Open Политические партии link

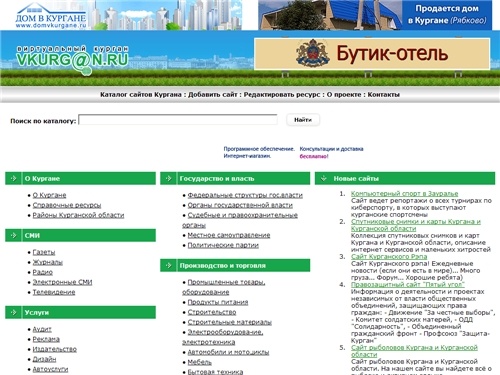(x=223, y=245)
